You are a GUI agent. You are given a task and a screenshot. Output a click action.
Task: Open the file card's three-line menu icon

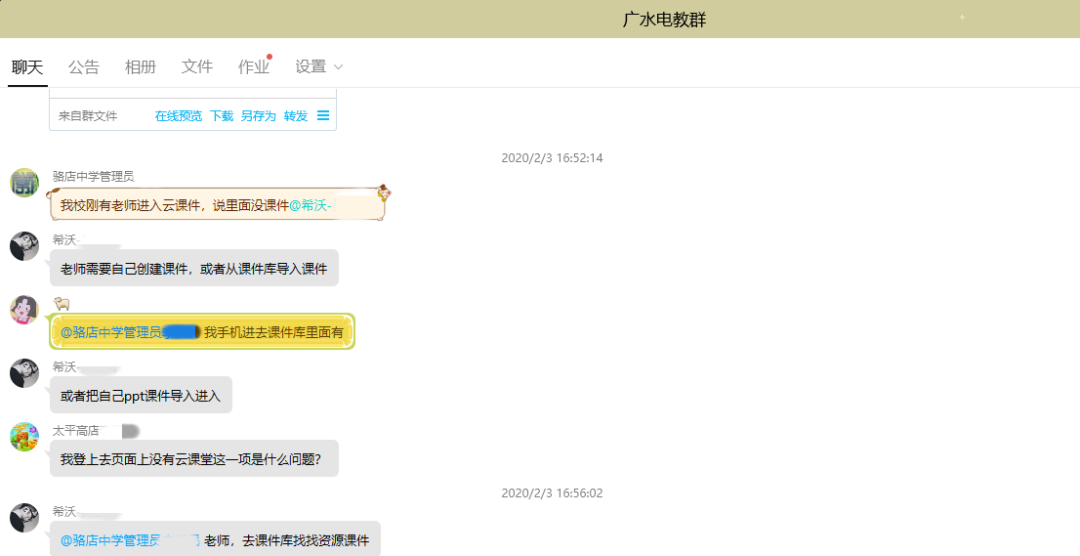323,116
